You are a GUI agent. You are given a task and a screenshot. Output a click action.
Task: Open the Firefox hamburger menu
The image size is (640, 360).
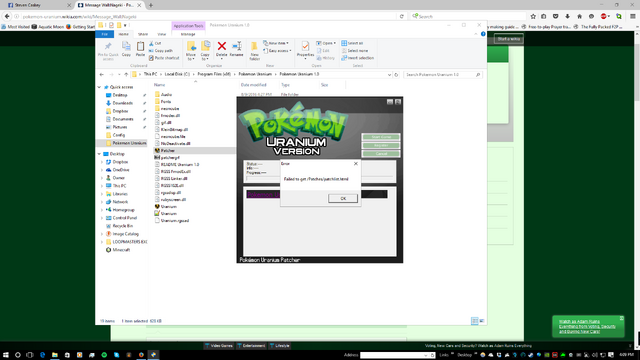(633, 16)
